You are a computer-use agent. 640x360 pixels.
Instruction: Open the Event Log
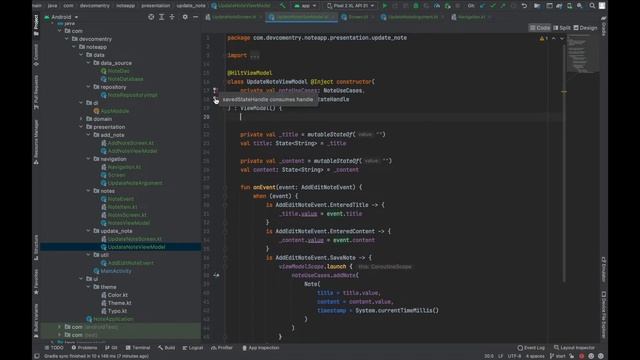pos(531,348)
